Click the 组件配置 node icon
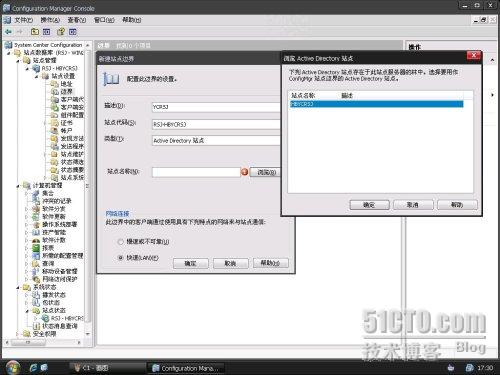This screenshot has height=375, width=500. [55, 115]
